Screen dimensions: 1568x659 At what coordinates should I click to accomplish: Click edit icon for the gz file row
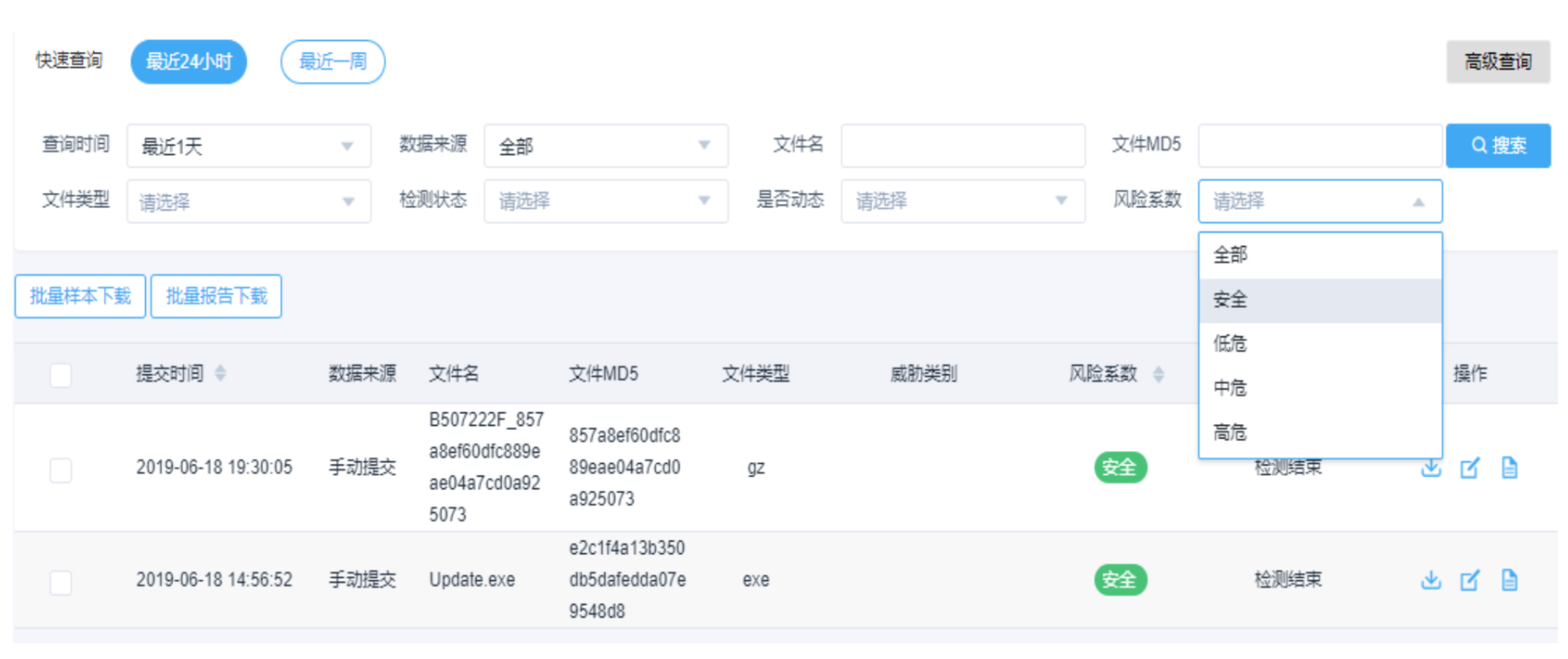coord(1469,468)
